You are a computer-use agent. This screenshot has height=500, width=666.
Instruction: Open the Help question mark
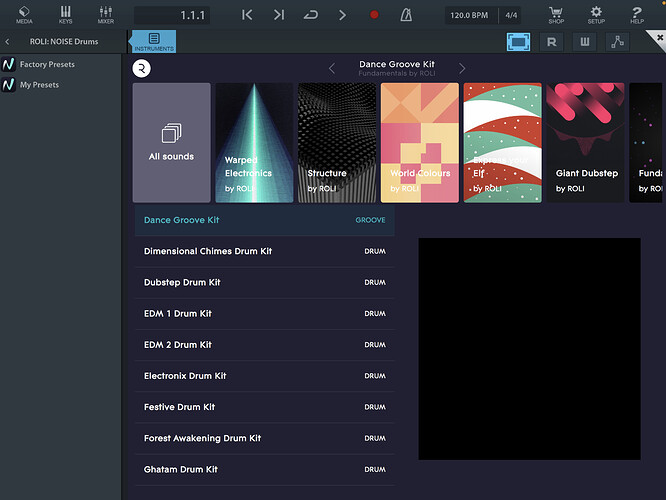pos(637,14)
